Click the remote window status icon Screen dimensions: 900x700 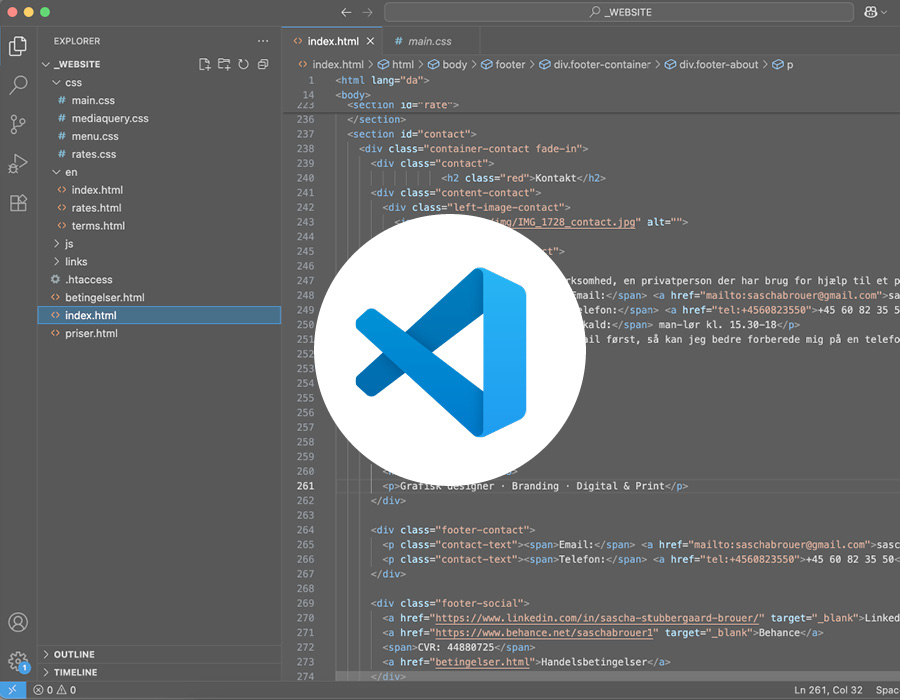coord(13,690)
